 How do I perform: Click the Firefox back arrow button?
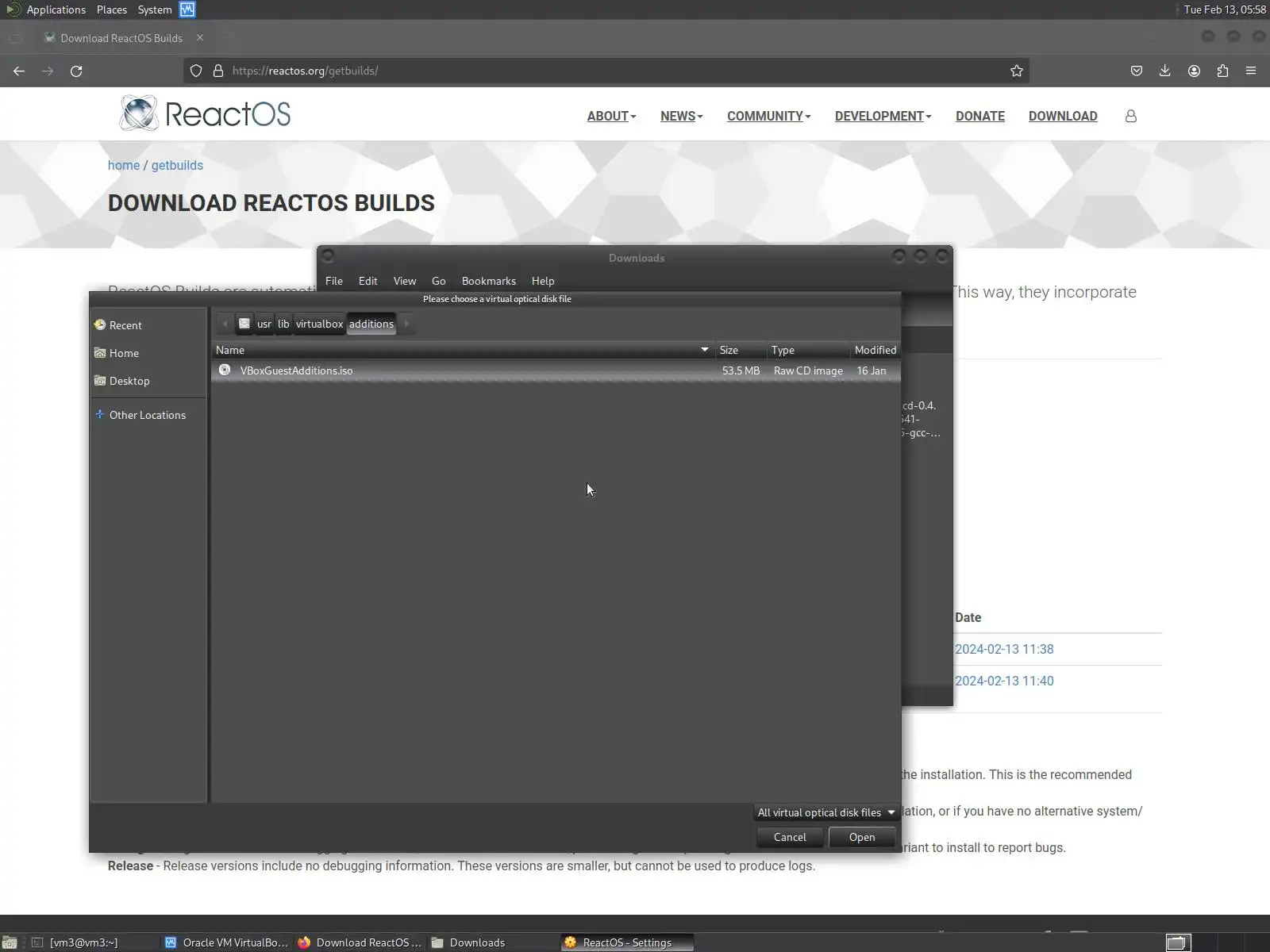pyautogui.click(x=19, y=71)
